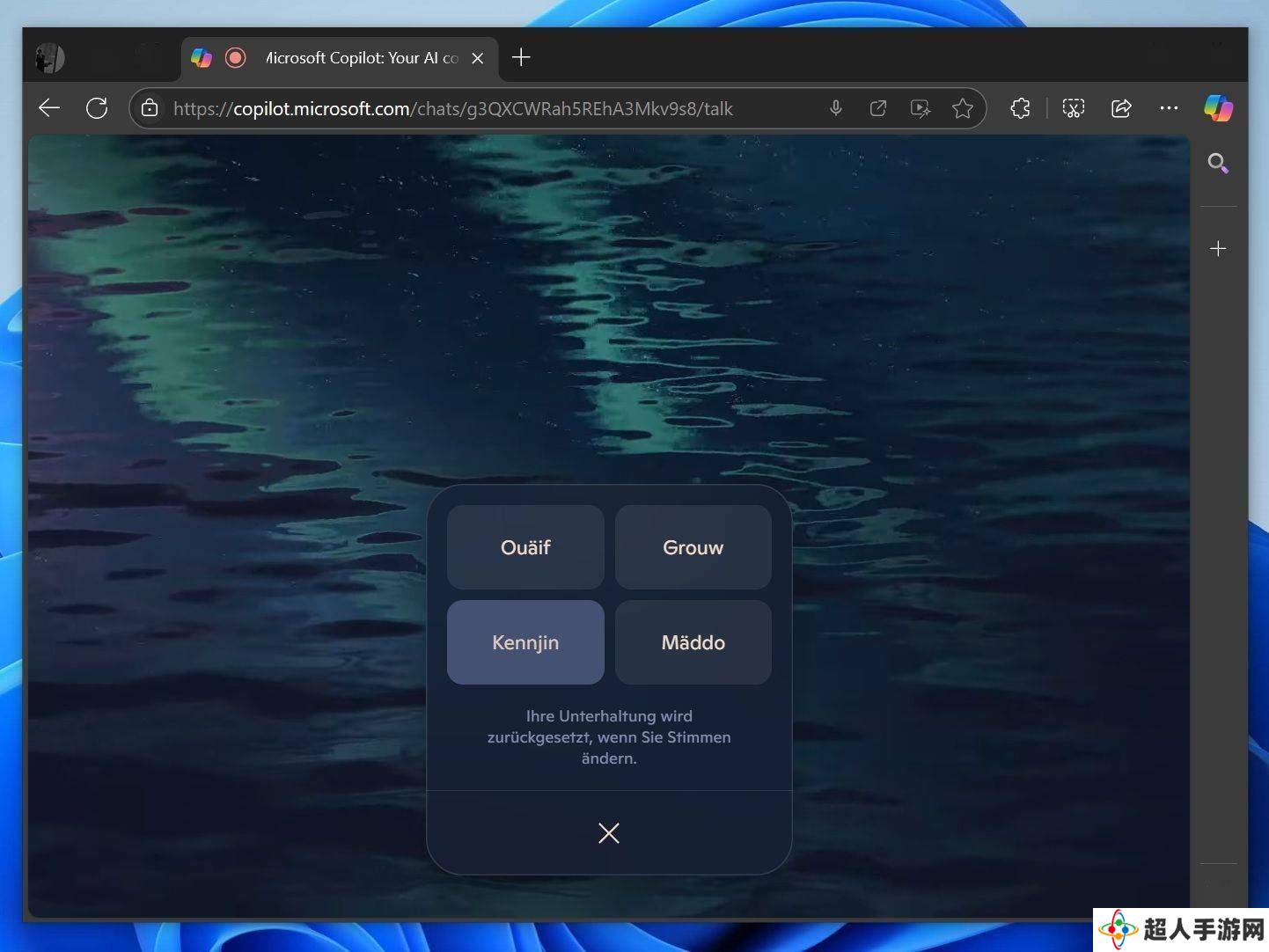Image resolution: width=1269 pixels, height=952 pixels.
Task: Click the tab recording indicator
Action: 235,58
